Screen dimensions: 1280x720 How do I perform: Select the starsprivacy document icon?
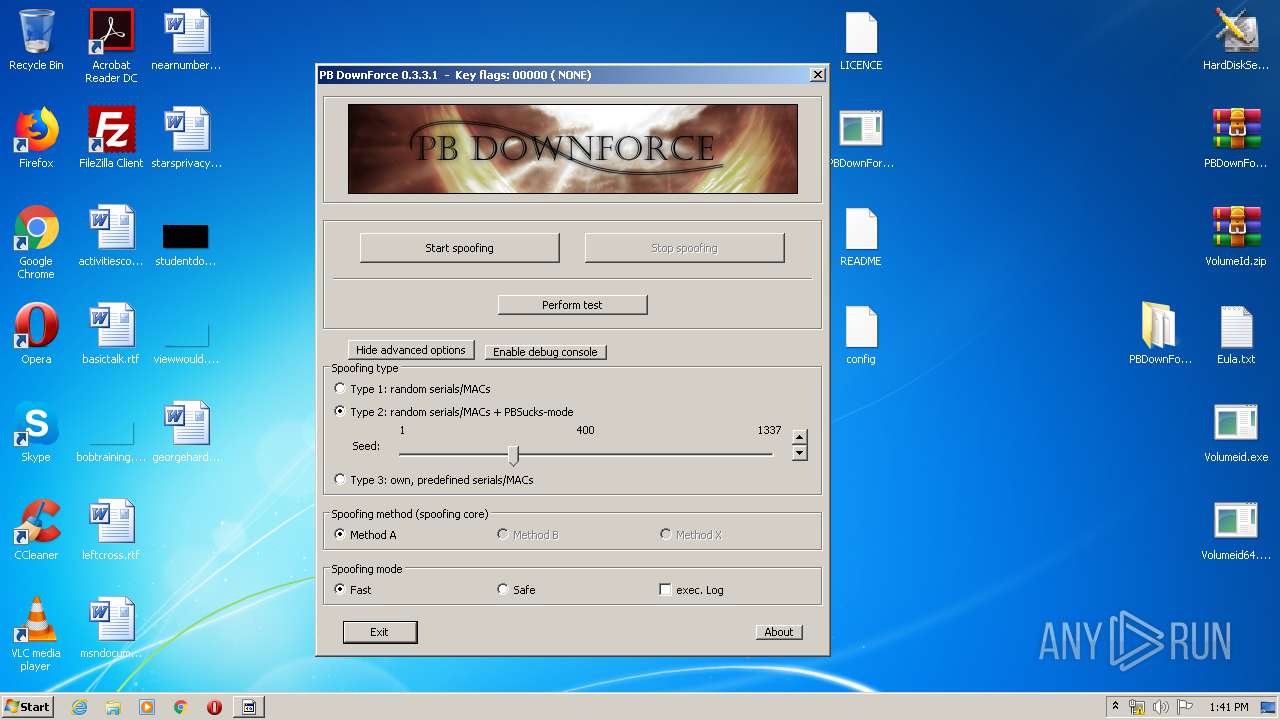point(186,138)
